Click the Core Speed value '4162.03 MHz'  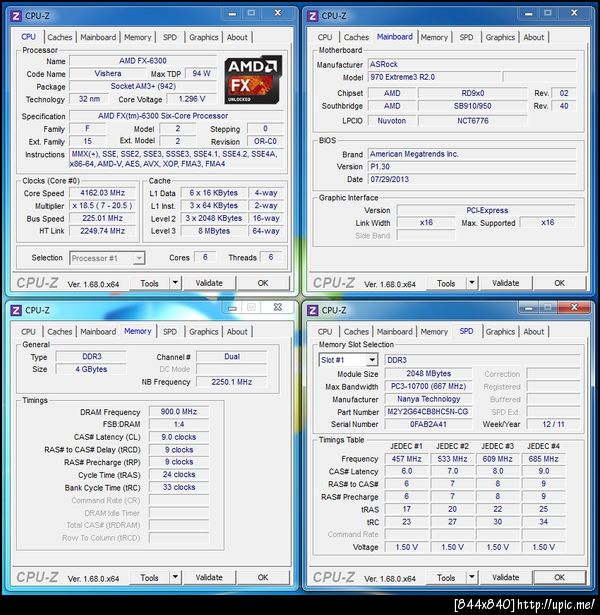click(x=103, y=193)
